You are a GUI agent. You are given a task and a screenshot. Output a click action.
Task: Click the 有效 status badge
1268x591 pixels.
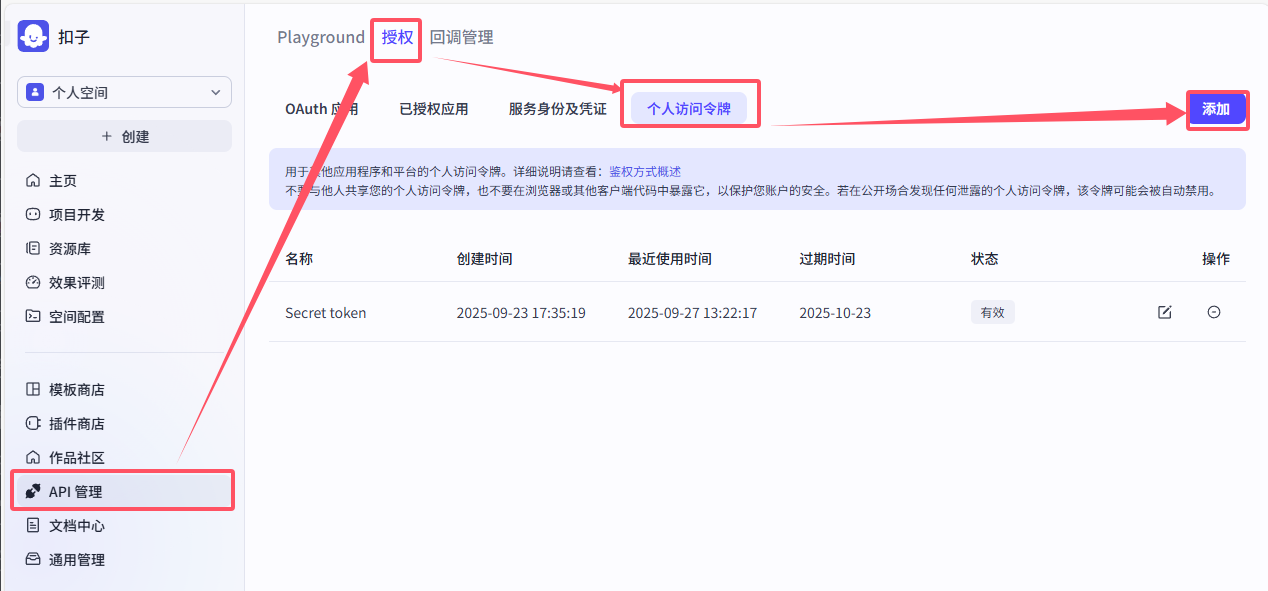coord(992,312)
